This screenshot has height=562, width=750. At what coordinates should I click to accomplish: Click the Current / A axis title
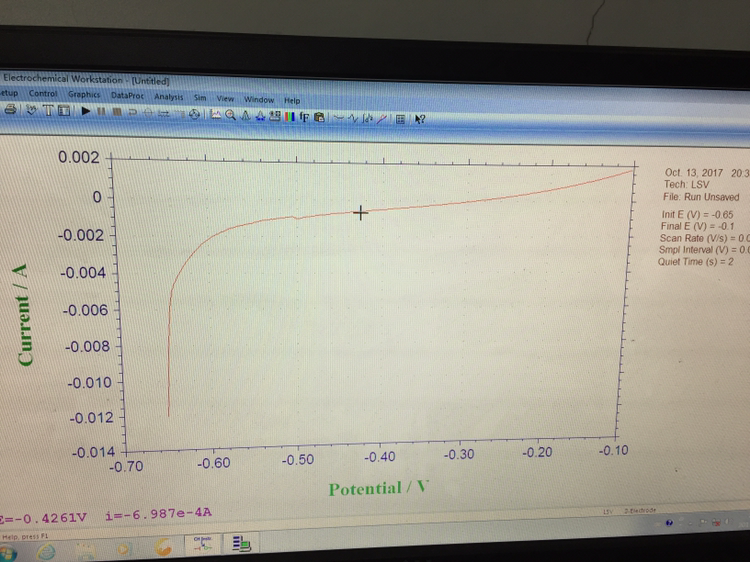(x=23, y=316)
